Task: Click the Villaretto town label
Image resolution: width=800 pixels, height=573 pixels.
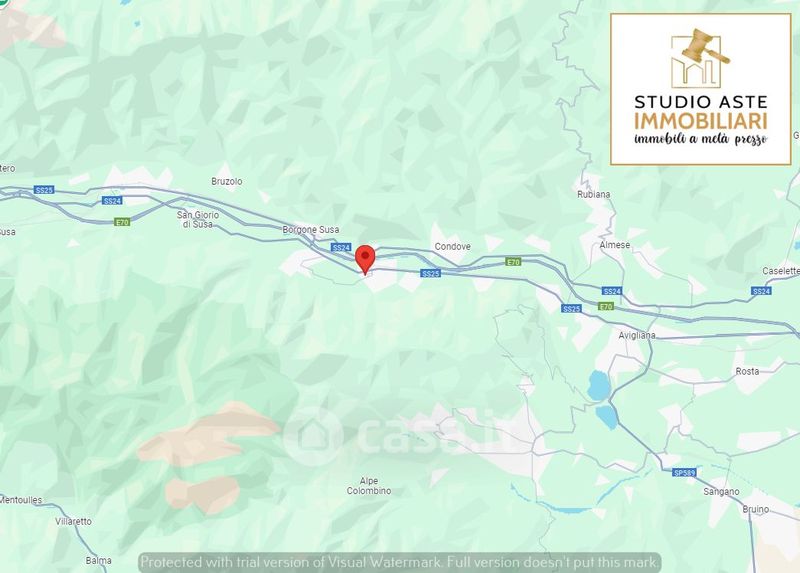Action: (73, 521)
